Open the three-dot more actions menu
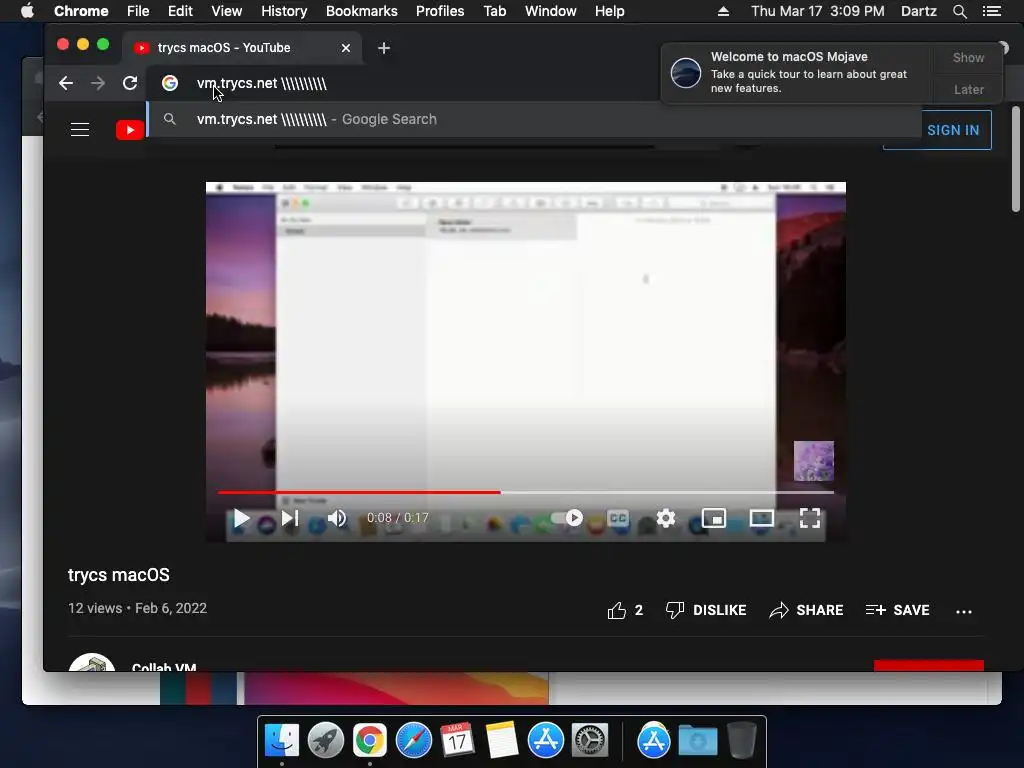This screenshot has width=1024, height=768. [964, 612]
